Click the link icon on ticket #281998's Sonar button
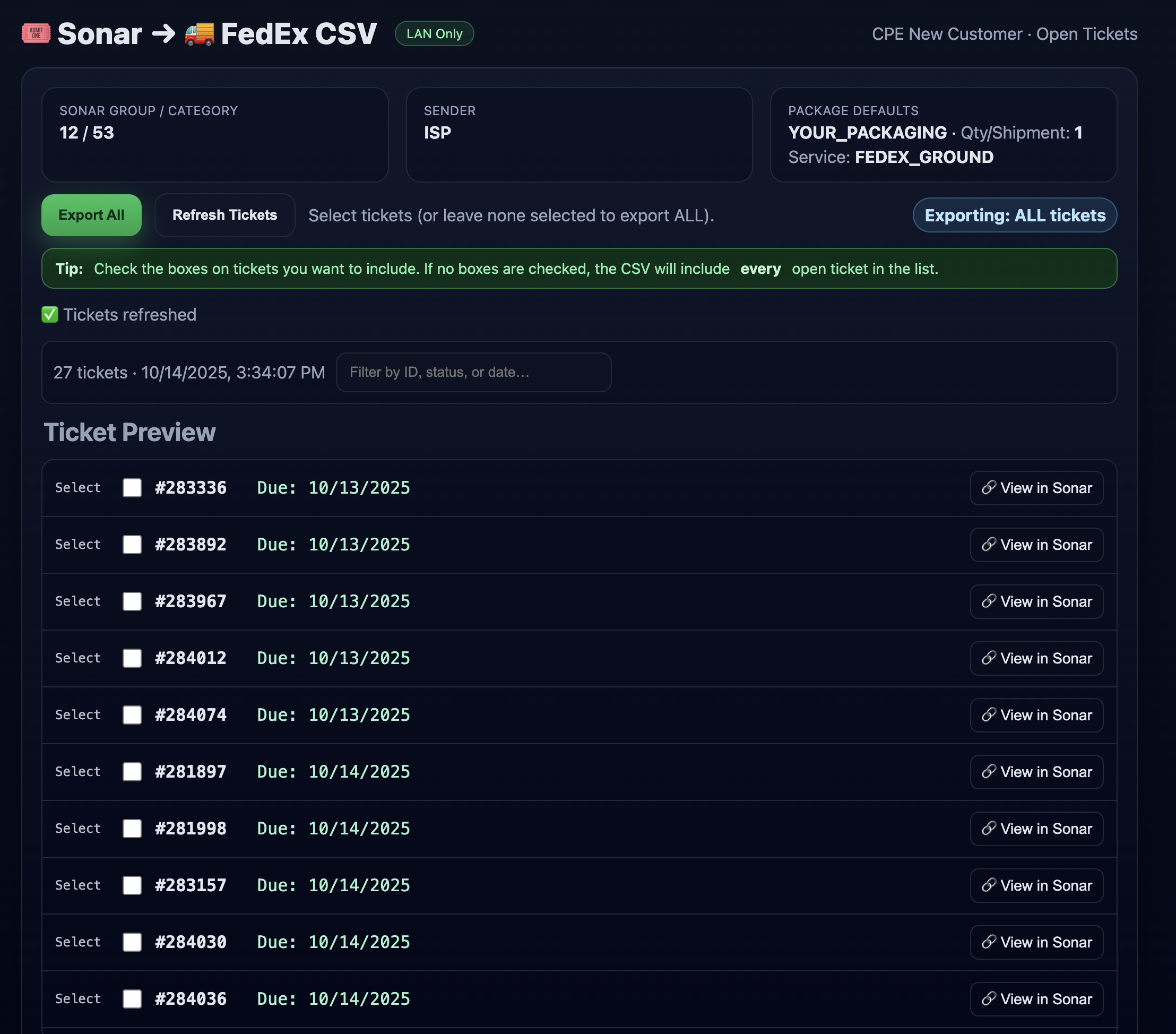Viewport: 1176px width, 1034px height. coord(990,829)
